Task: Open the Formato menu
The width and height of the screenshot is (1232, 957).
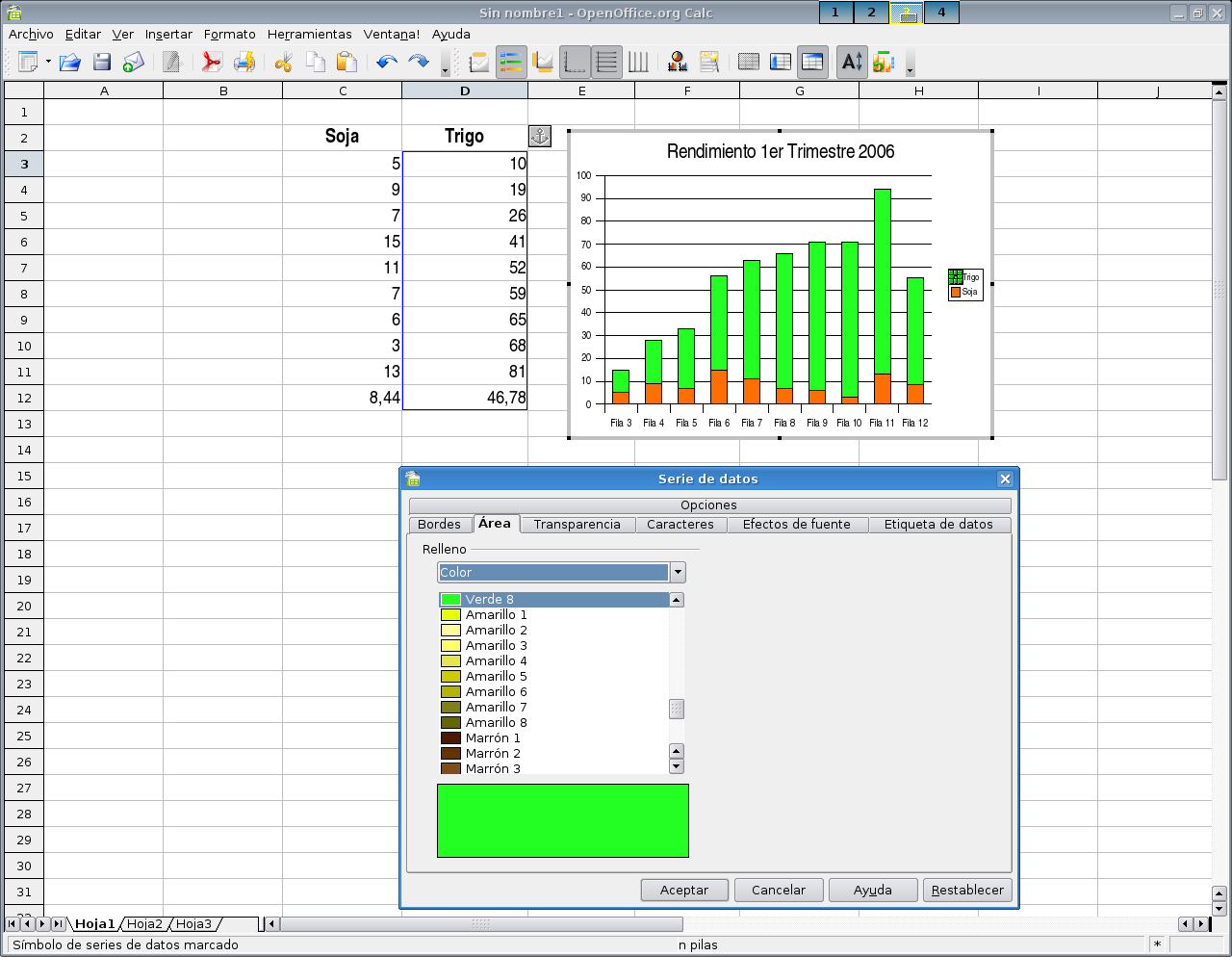Action: point(229,34)
